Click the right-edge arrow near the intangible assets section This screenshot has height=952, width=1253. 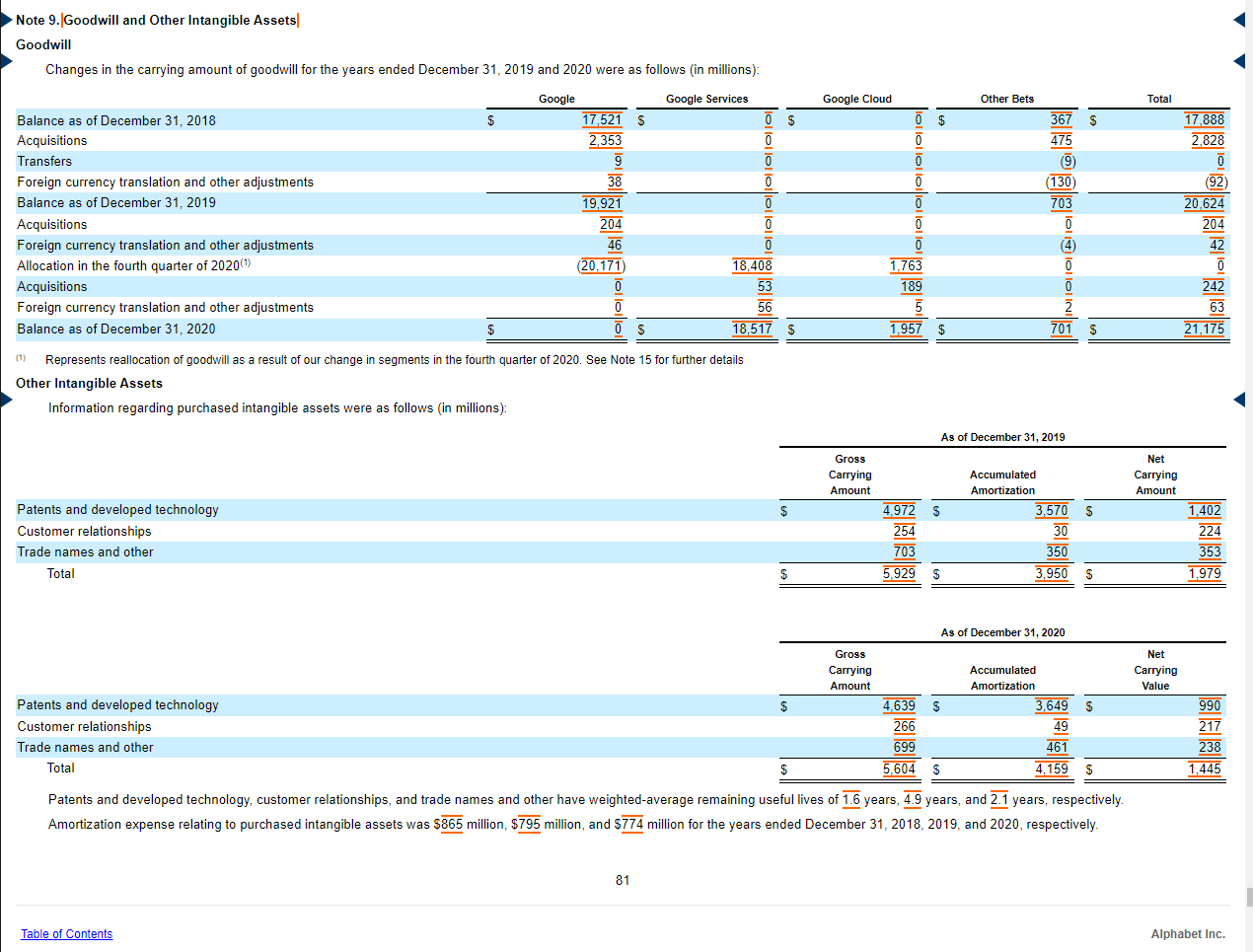[x=1239, y=399]
